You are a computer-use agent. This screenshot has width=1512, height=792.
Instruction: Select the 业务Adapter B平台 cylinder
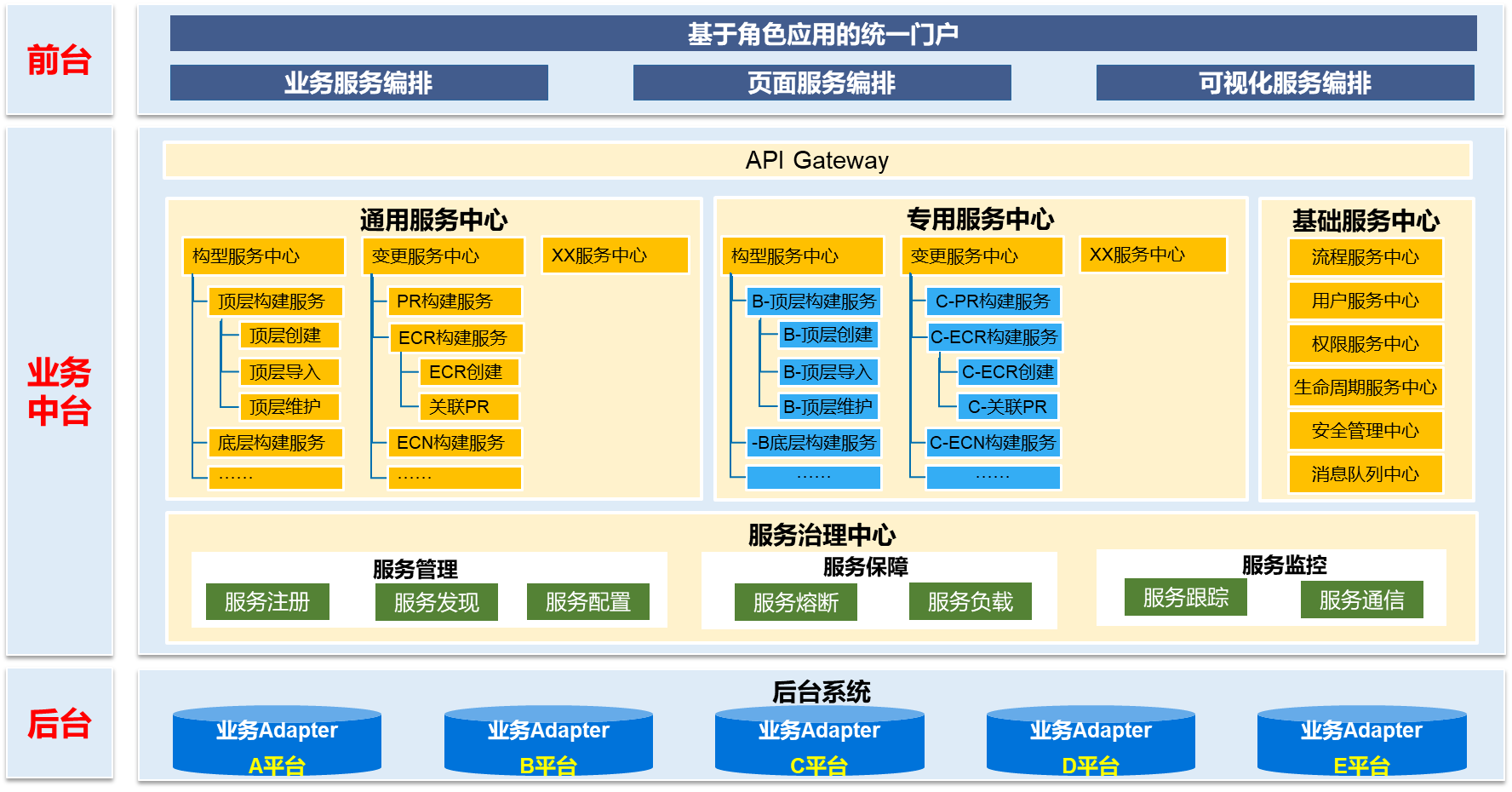pos(548,741)
